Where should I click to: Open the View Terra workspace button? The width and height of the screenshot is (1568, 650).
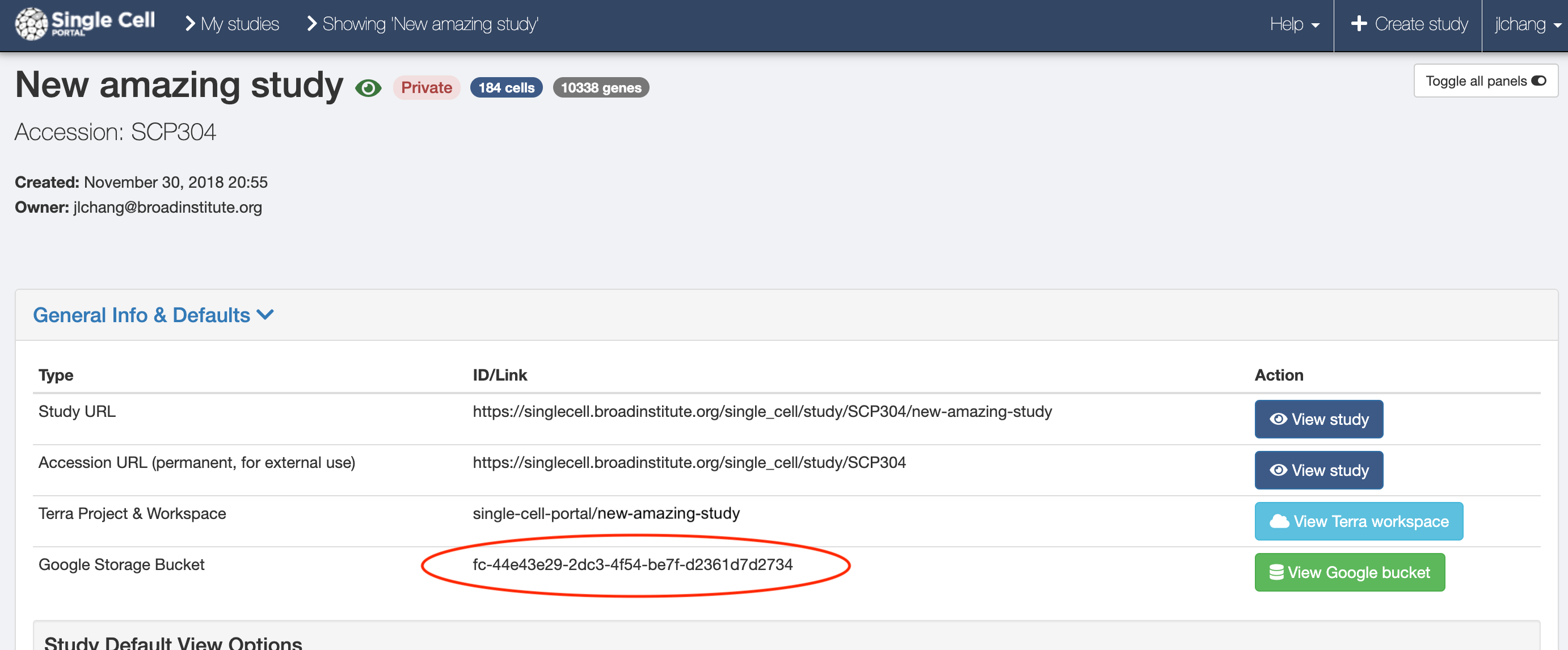pyautogui.click(x=1359, y=521)
